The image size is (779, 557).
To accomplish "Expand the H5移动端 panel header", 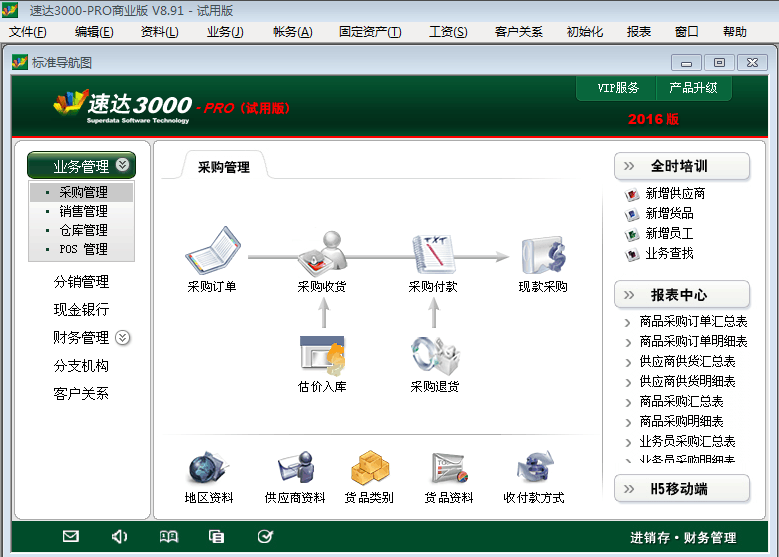I will pos(682,488).
